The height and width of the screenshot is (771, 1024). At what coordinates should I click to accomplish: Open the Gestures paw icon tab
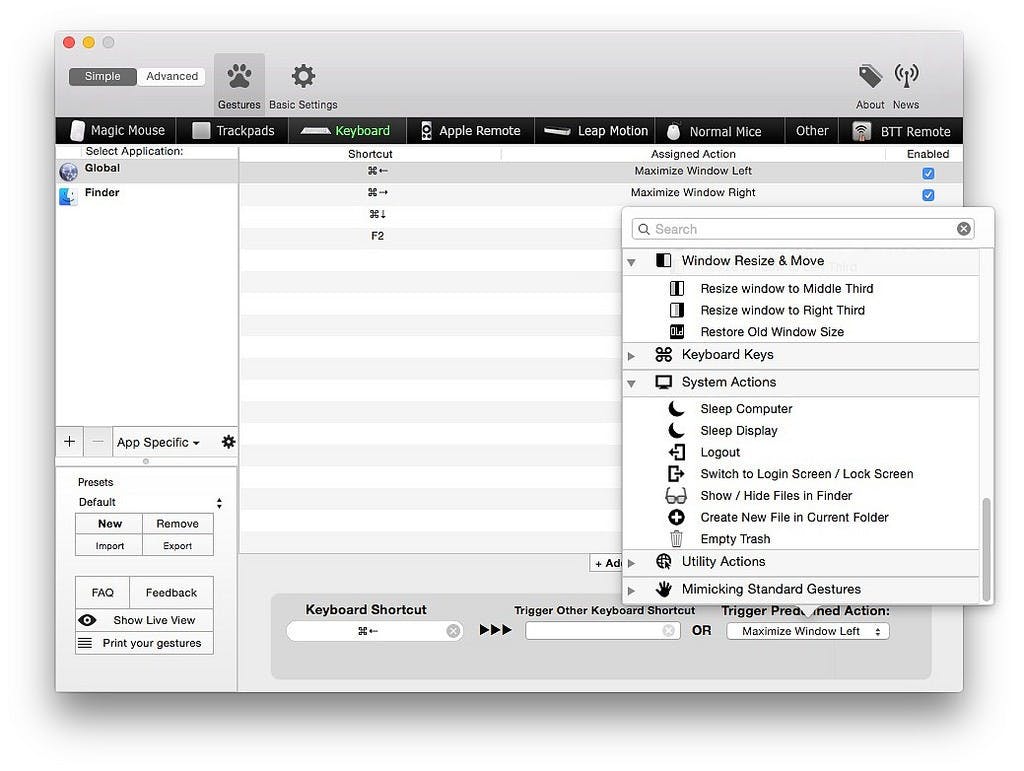click(x=239, y=76)
